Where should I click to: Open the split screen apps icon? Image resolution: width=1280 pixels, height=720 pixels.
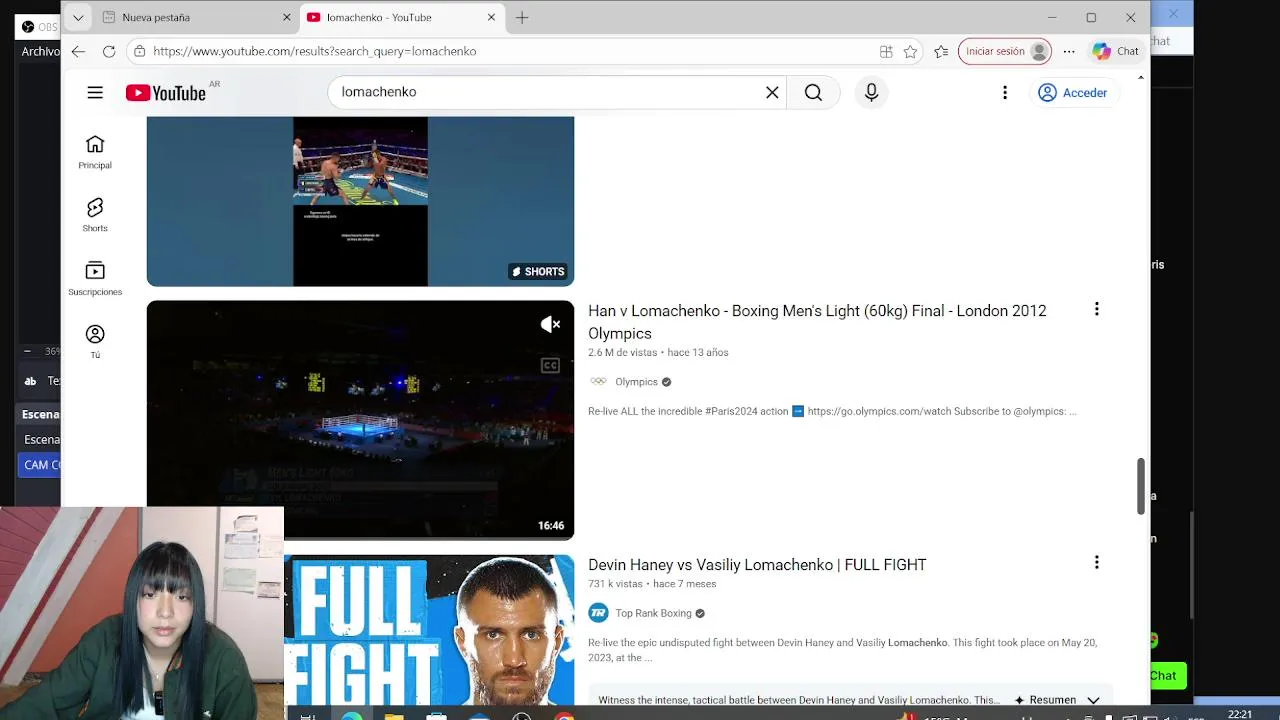pyautogui.click(x=886, y=51)
